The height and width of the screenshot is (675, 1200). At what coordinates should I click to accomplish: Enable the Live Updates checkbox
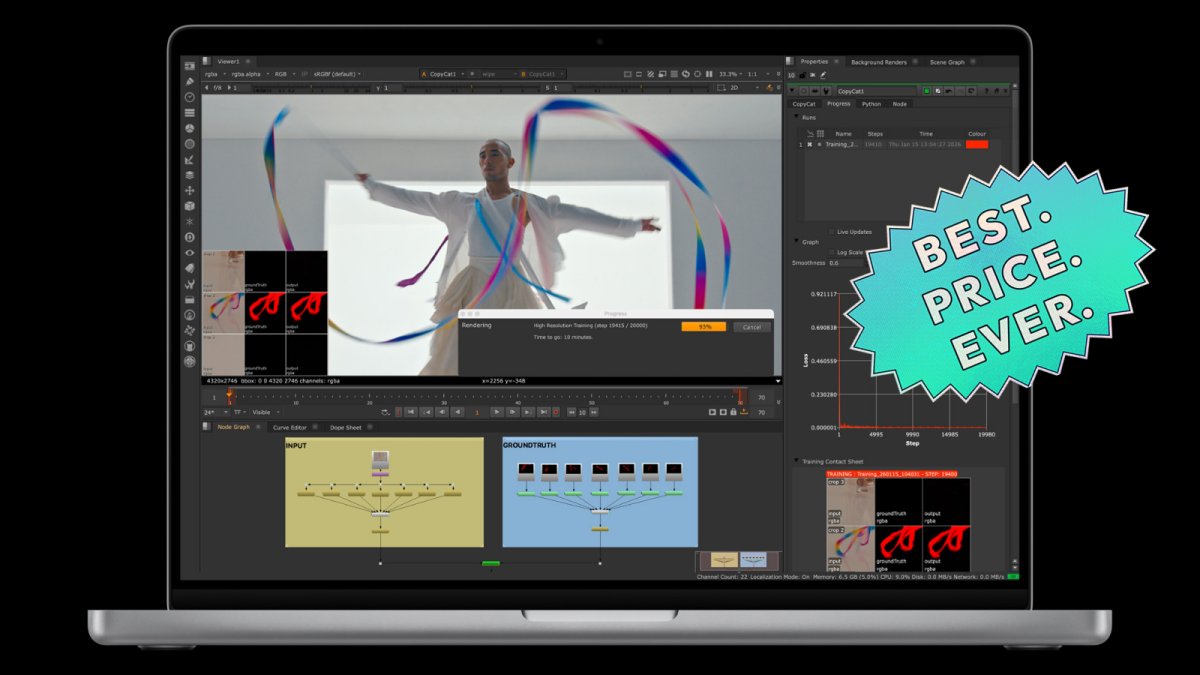point(831,232)
